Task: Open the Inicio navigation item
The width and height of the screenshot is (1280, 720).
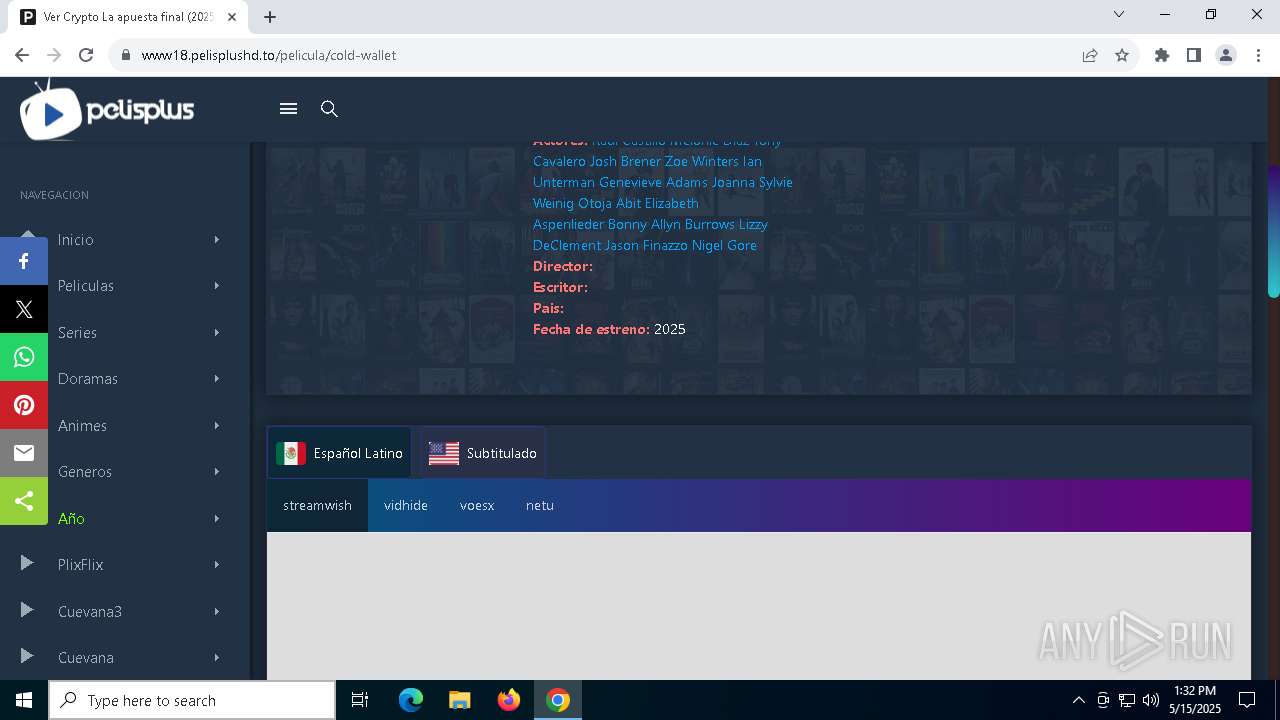Action: click(76, 240)
